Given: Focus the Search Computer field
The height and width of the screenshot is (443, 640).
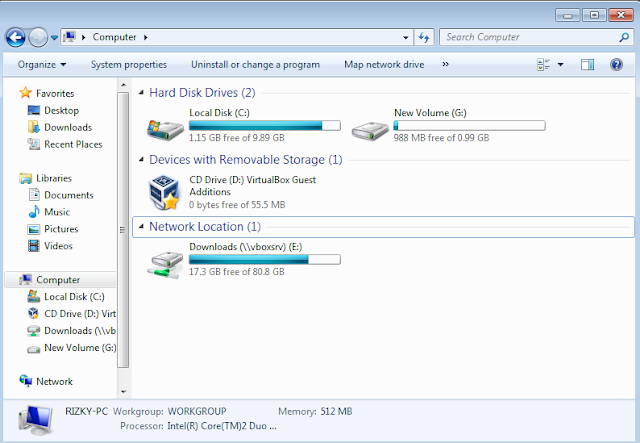Looking at the screenshot, I should [x=536, y=37].
